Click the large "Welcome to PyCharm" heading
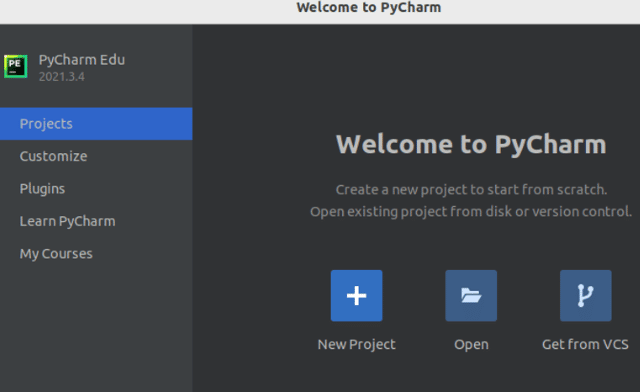 click(x=471, y=145)
